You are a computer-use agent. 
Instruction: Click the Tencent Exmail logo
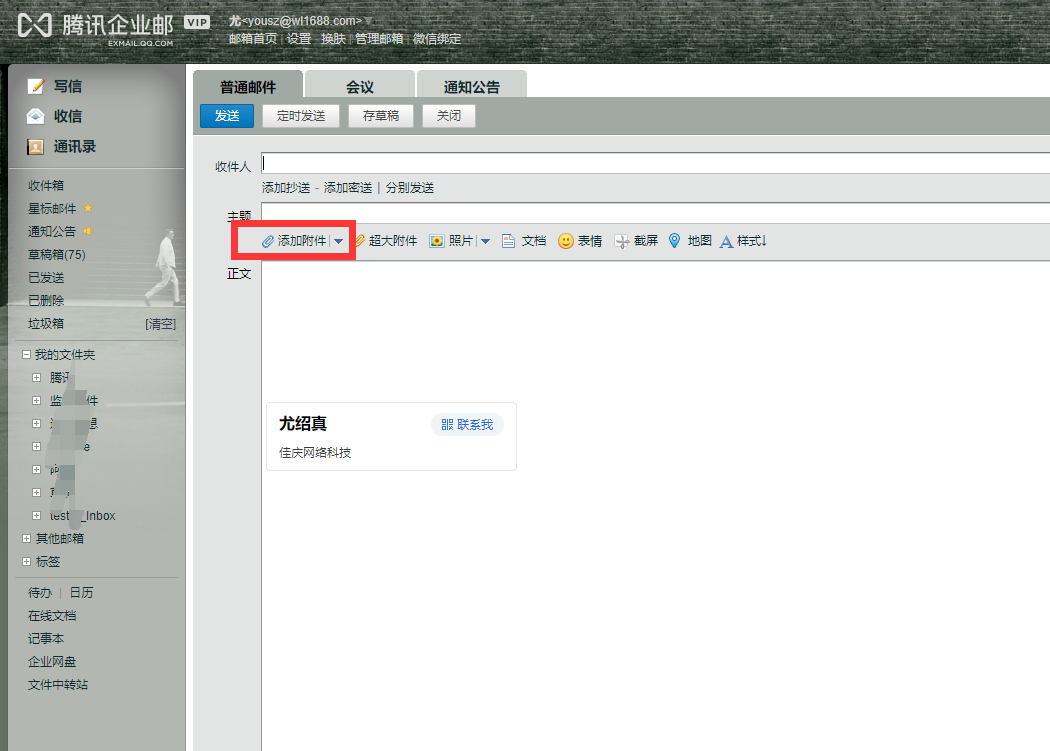(95, 27)
